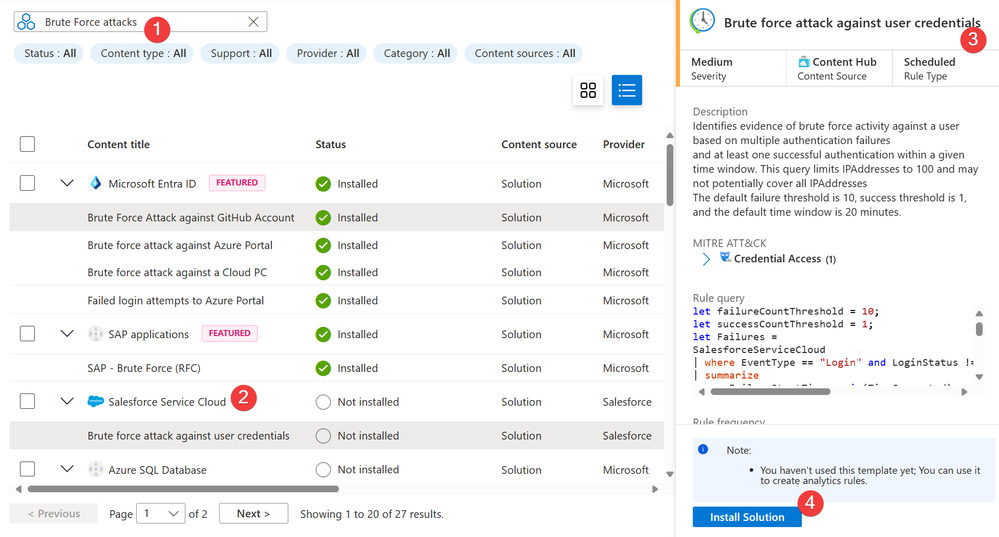Click the Content Hub source icon
The width and height of the screenshot is (999, 537).
[803, 62]
